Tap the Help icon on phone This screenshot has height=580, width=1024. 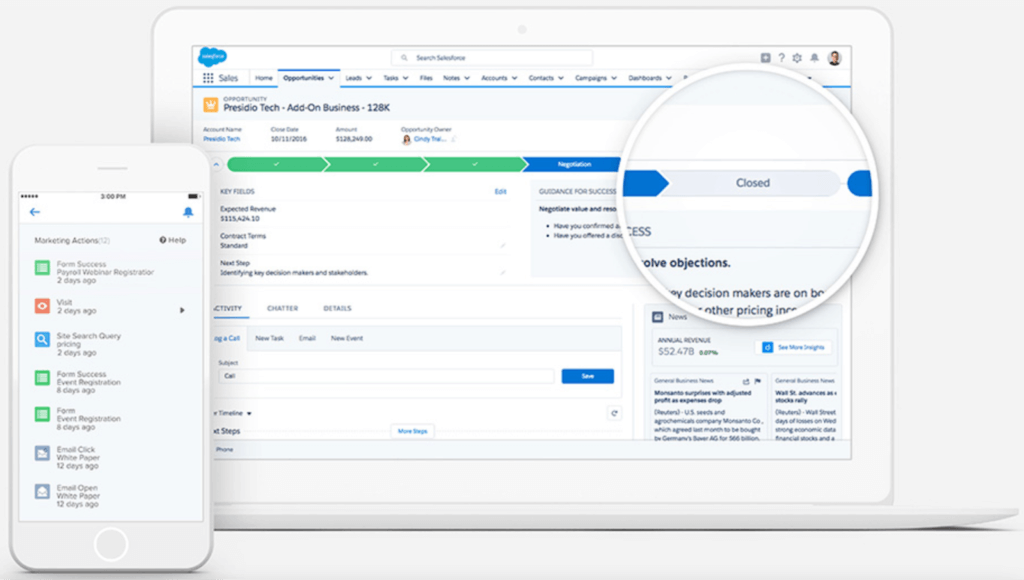pos(163,240)
